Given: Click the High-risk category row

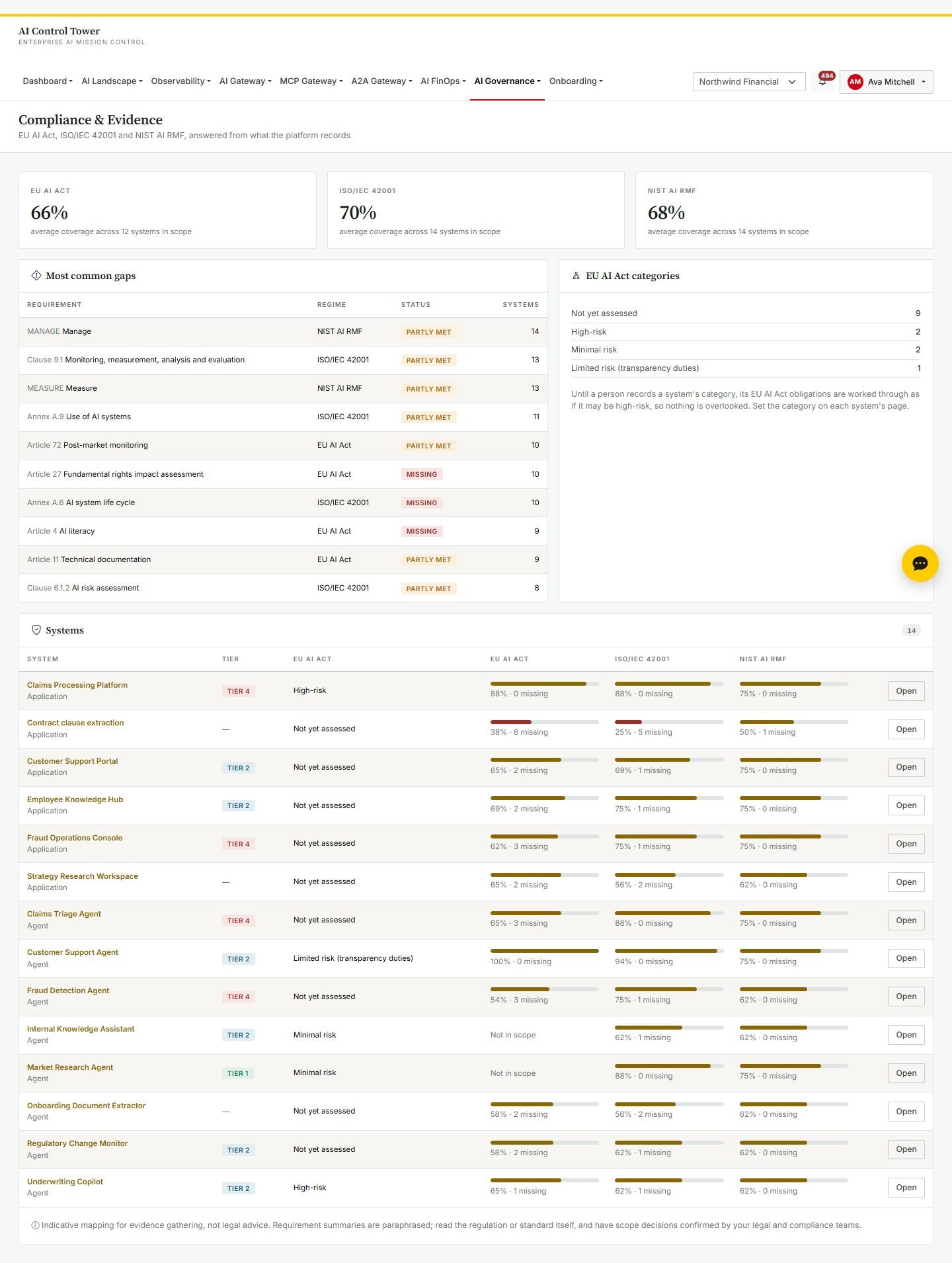Looking at the screenshot, I should (x=746, y=332).
